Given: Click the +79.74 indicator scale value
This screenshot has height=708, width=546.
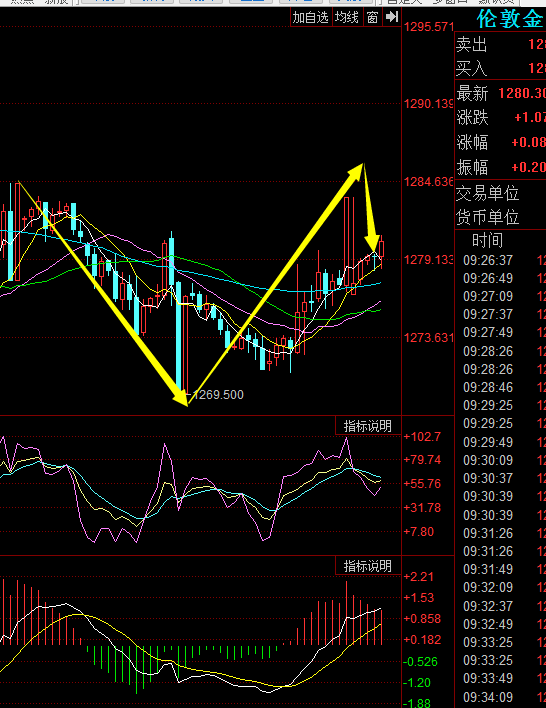Looking at the screenshot, I should pyautogui.click(x=422, y=460).
